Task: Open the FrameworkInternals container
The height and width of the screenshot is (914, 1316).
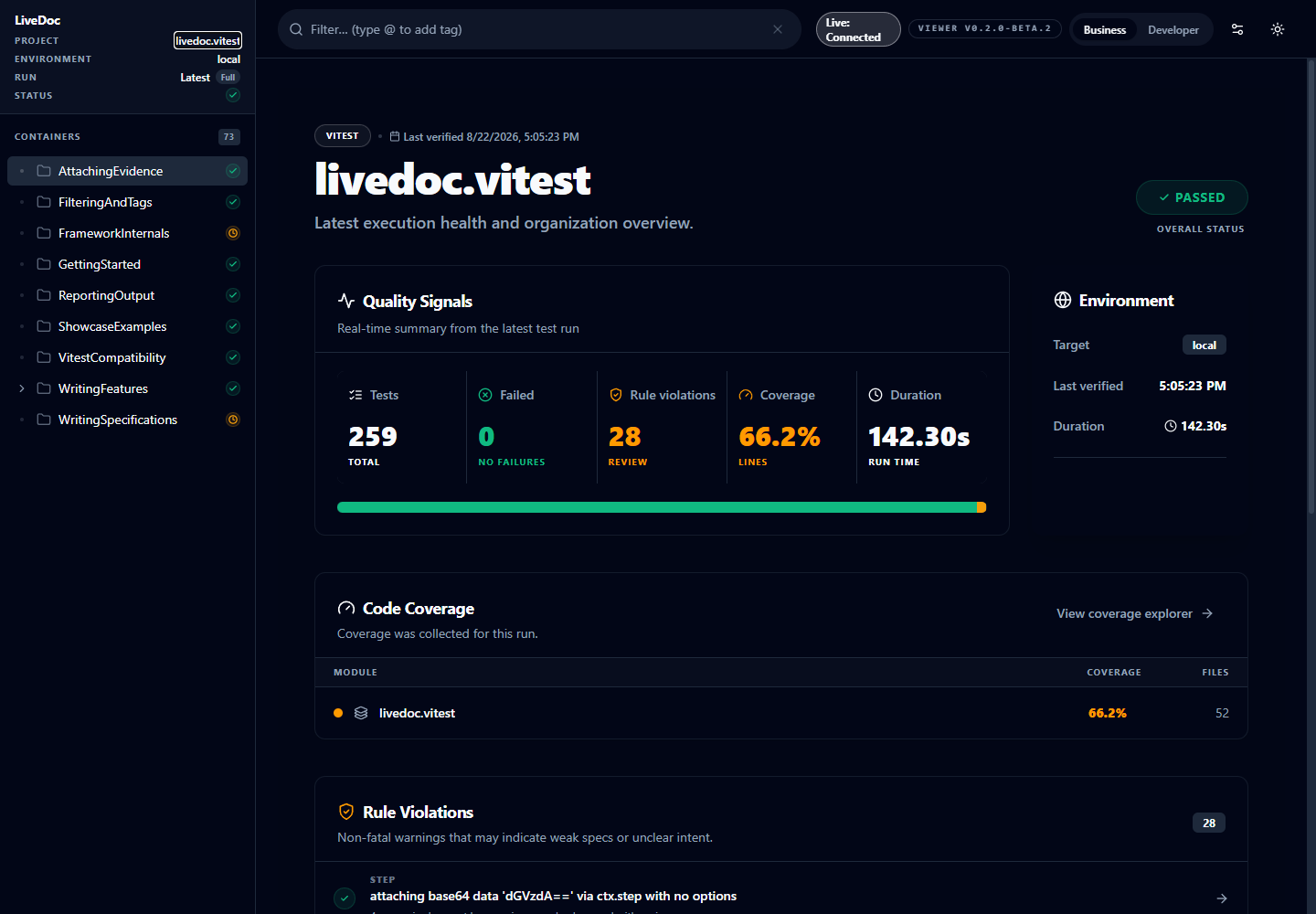Action: click(x=127, y=233)
